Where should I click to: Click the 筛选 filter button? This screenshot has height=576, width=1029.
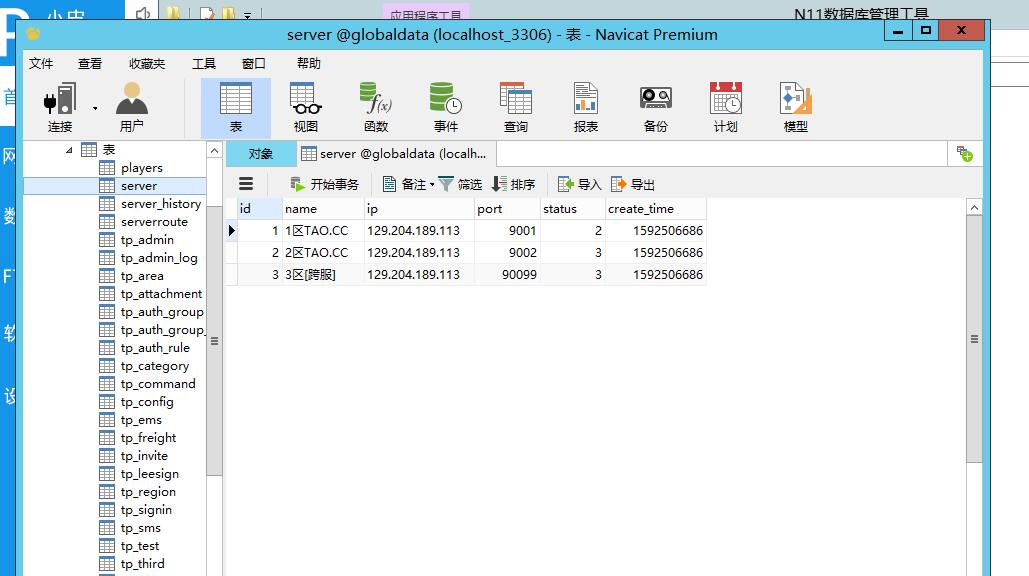click(460, 184)
